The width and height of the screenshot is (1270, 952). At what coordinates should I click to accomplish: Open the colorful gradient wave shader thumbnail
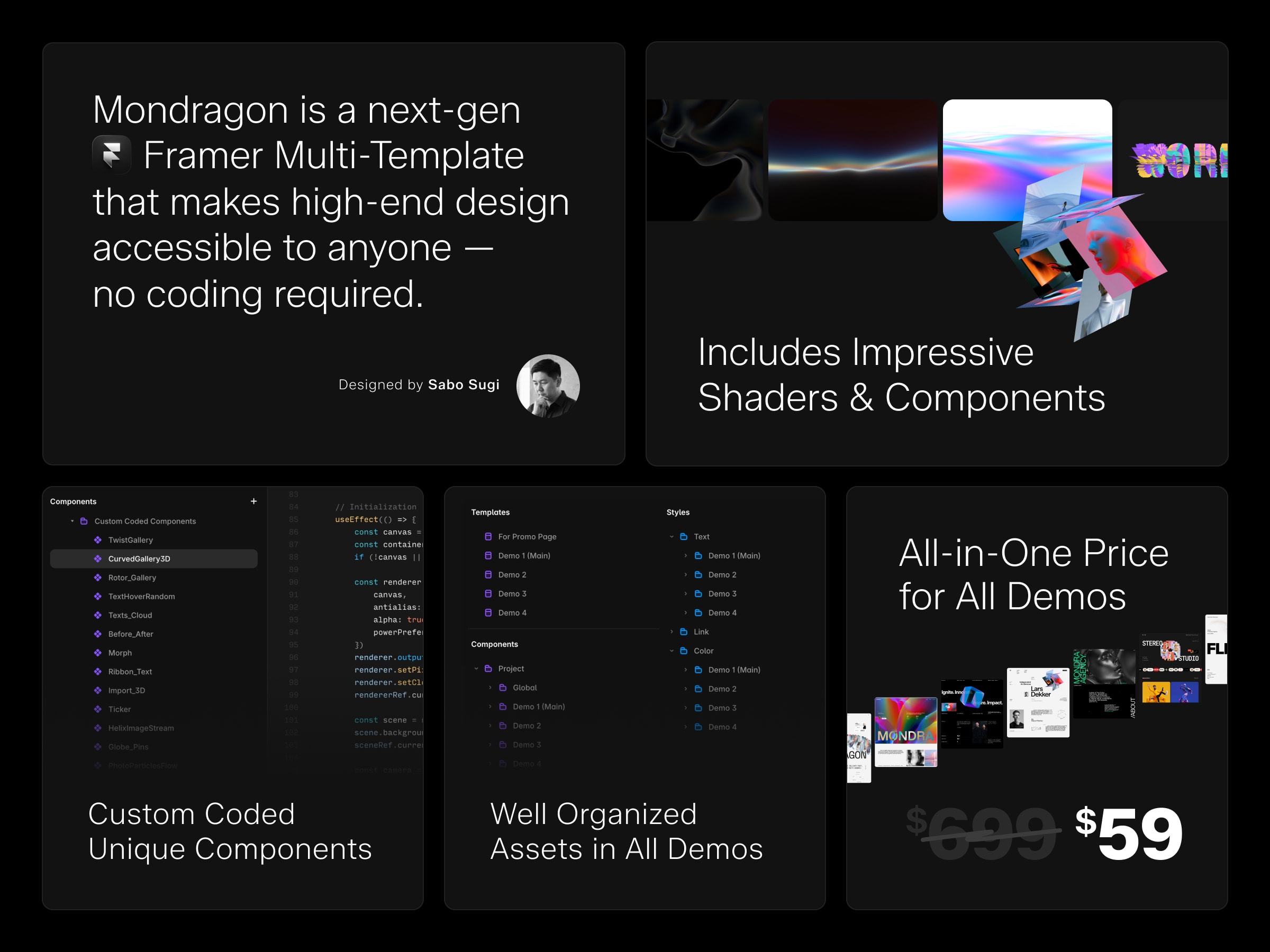coord(1027,160)
